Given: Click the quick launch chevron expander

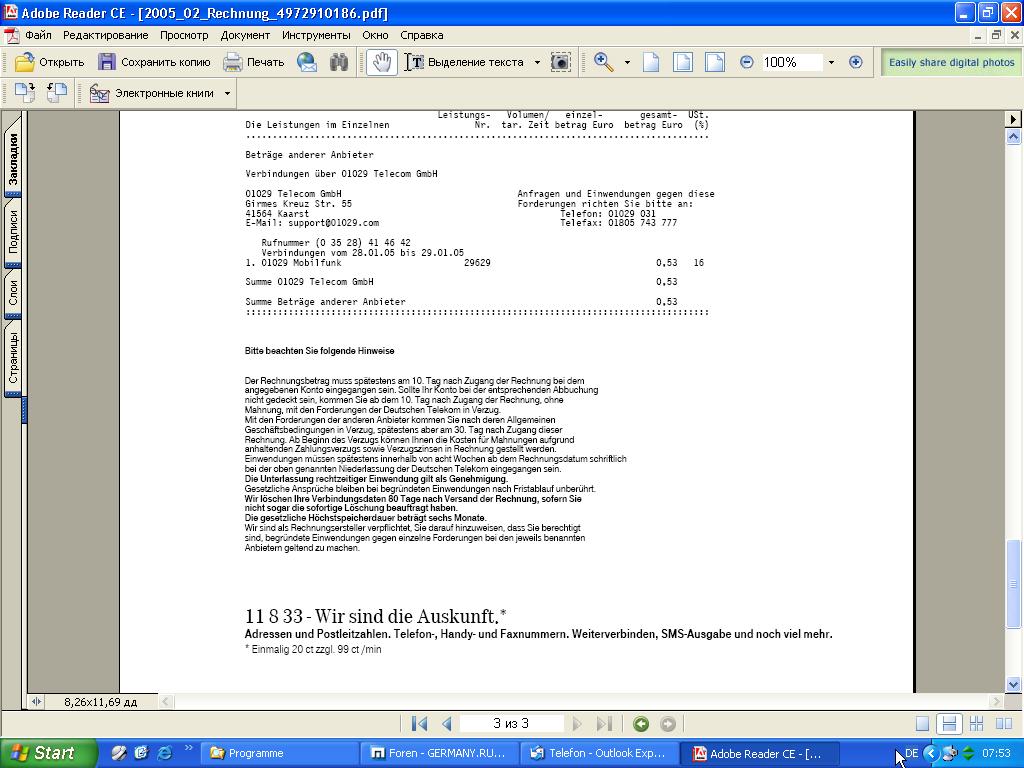Looking at the screenshot, I should 189,748.
